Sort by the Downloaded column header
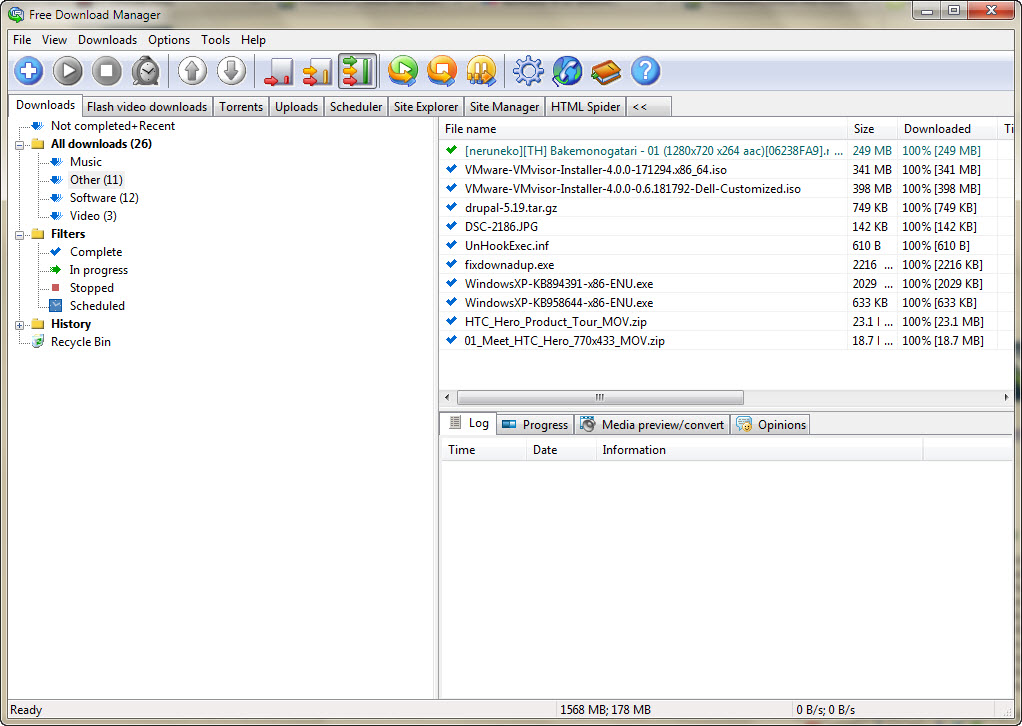The height and width of the screenshot is (726, 1022). point(947,129)
